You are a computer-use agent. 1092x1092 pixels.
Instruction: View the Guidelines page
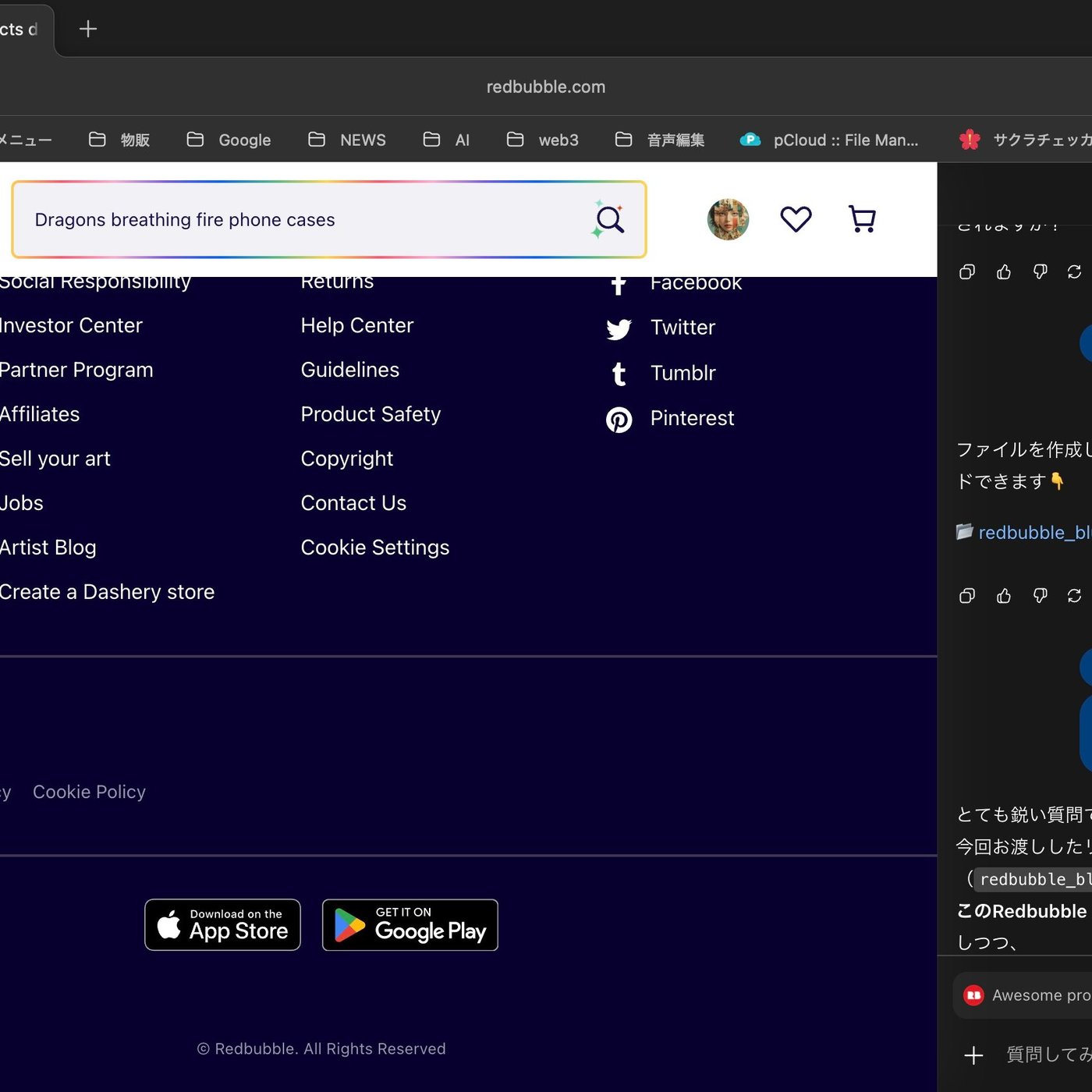(x=350, y=370)
